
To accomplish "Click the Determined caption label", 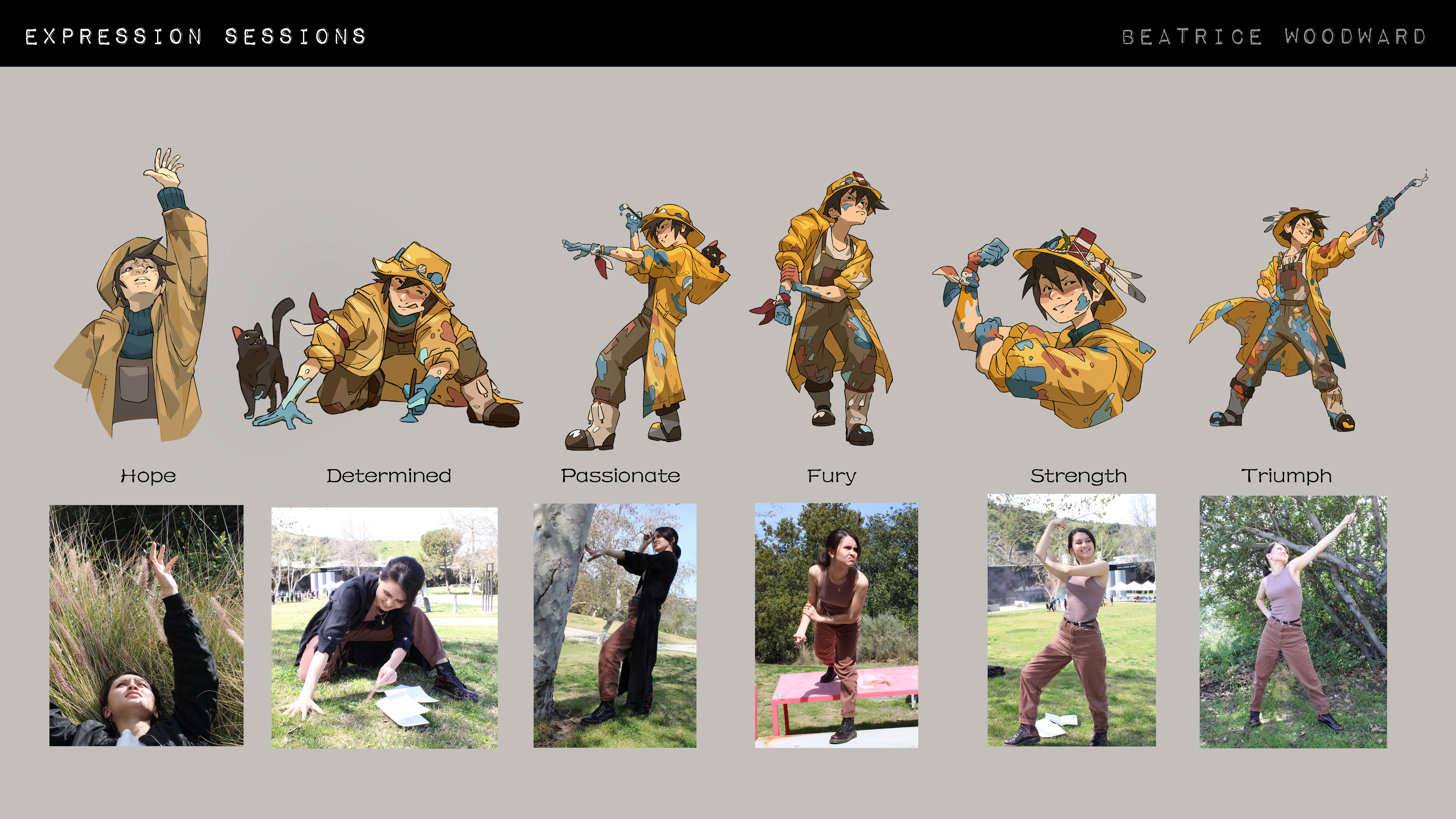I will point(389,475).
